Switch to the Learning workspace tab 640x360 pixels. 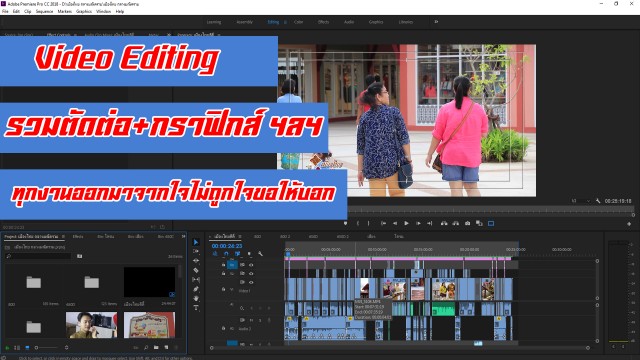click(x=214, y=22)
